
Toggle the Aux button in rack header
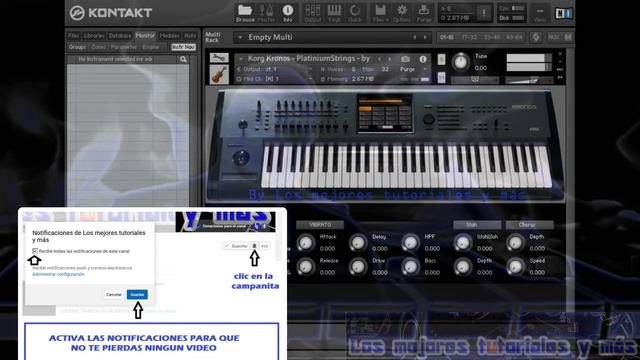pyautogui.click(x=553, y=37)
